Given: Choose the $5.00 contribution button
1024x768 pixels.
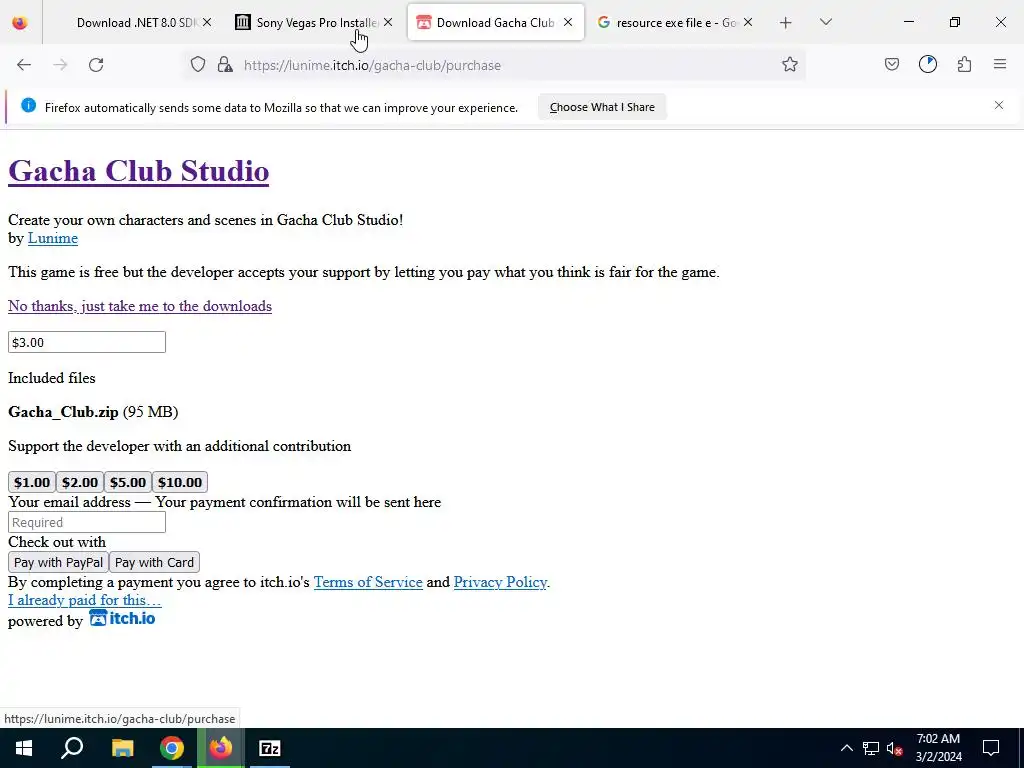Looking at the screenshot, I should [x=128, y=482].
